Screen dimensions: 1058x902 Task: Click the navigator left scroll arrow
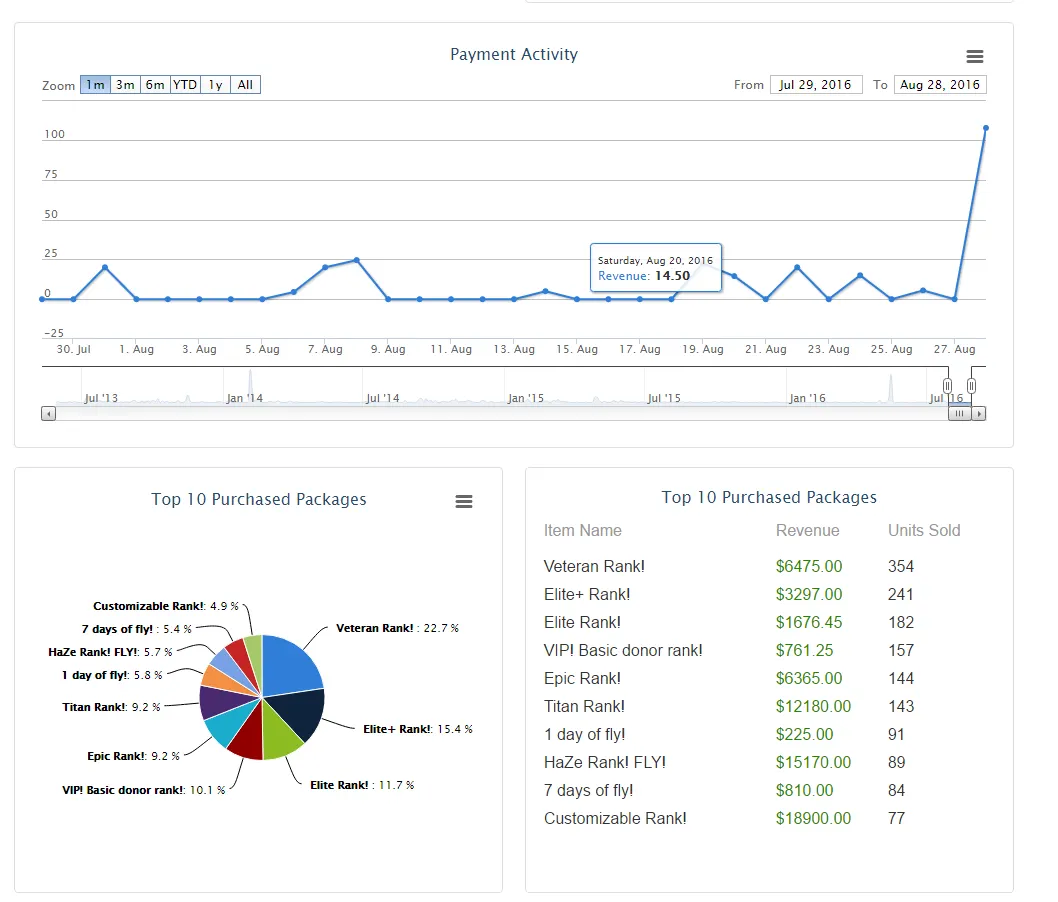(x=48, y=414)
